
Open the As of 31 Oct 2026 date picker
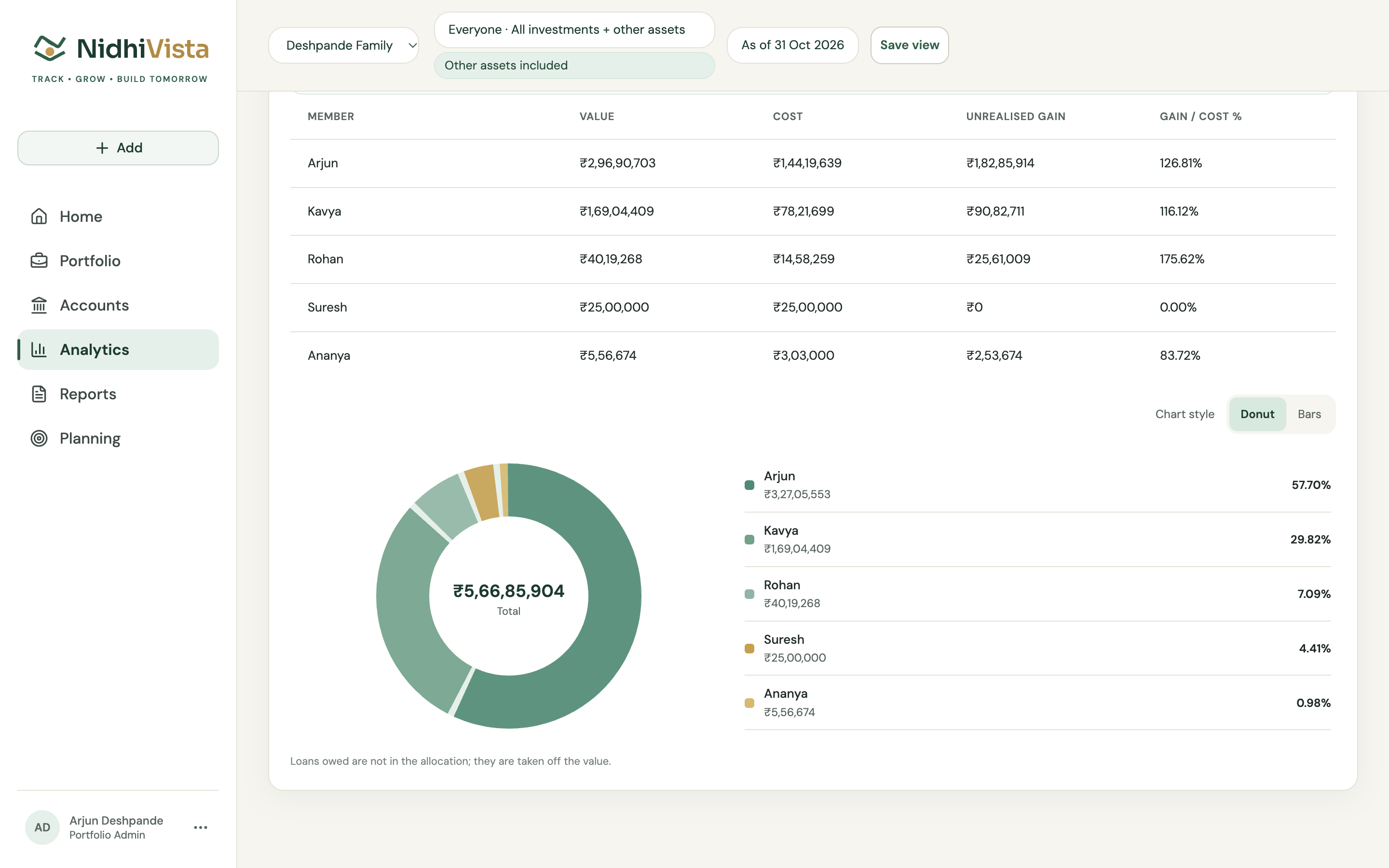[x=792, y=45]
